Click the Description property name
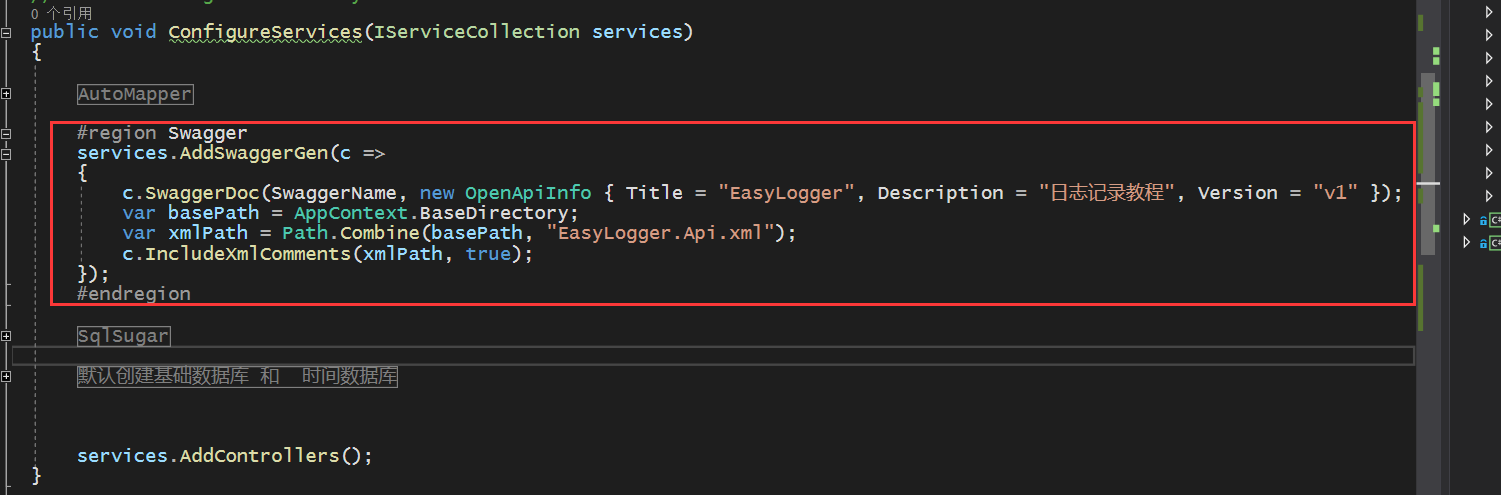 940,193
